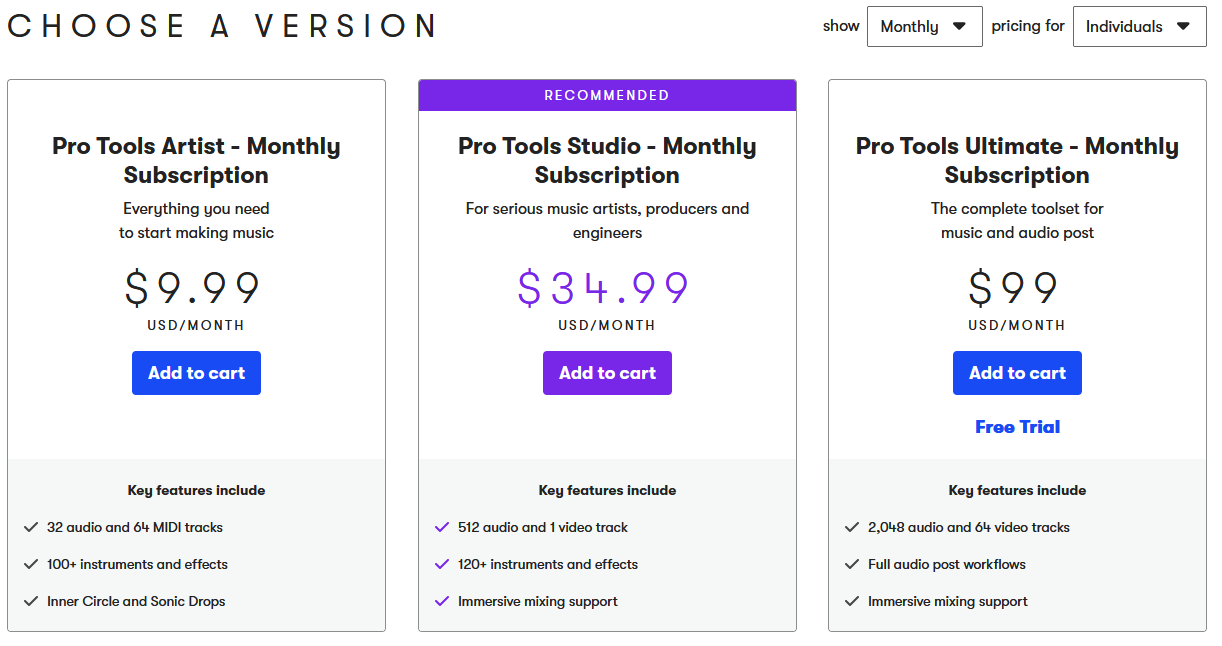Click purple checkmark beside Studio's Immersive mixing support
This screenshot has height=646, width=1222.
point(442,601)
